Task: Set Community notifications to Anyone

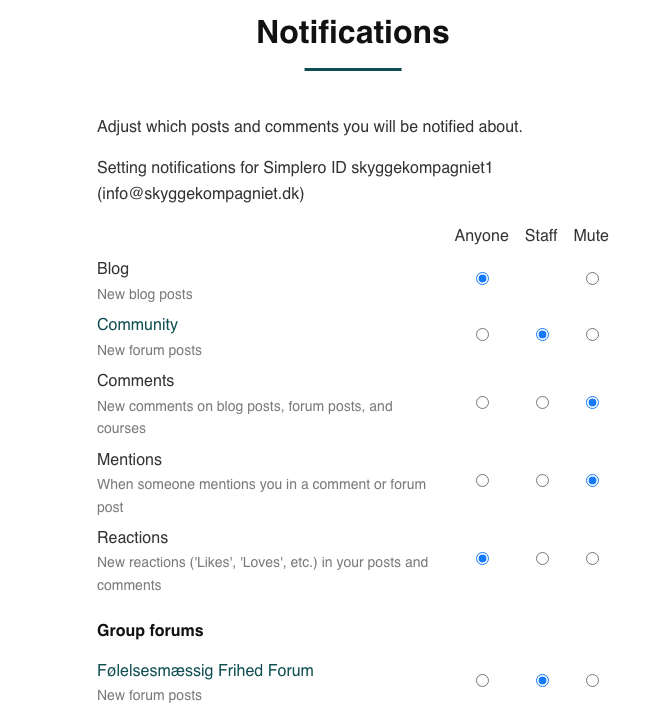Action: [x=483, y=335]
